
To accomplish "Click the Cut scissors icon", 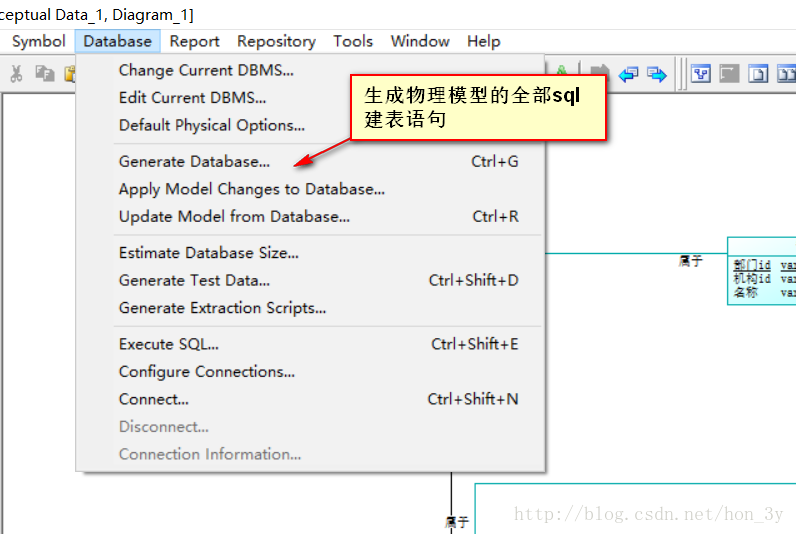I will pos(16,74).
